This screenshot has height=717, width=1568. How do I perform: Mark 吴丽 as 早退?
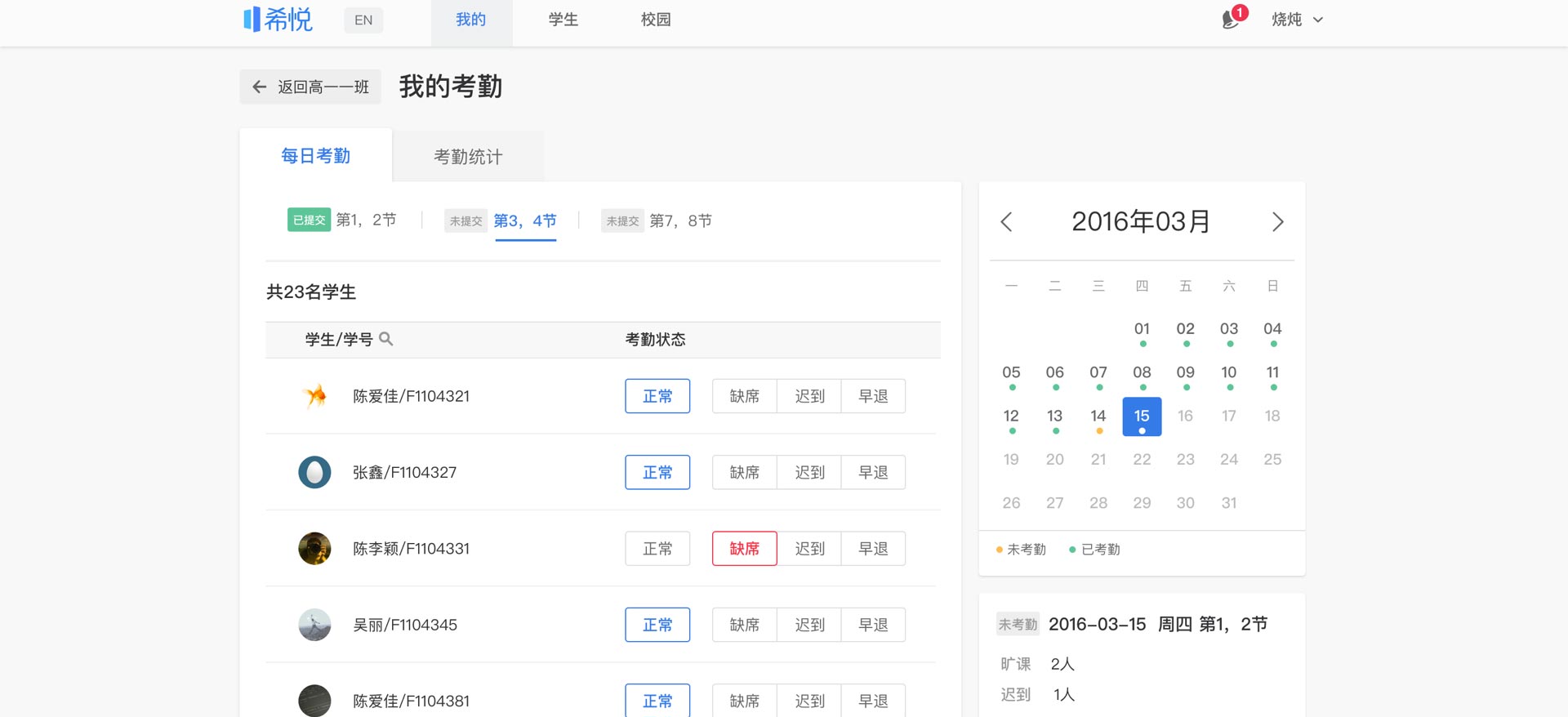pos(873,625)
